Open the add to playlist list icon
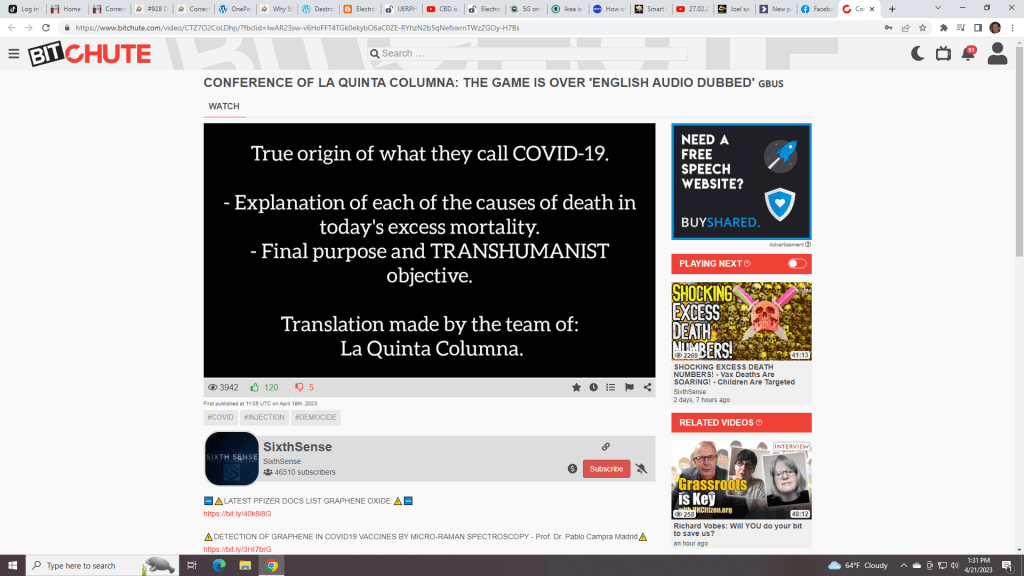 (611, 387)
